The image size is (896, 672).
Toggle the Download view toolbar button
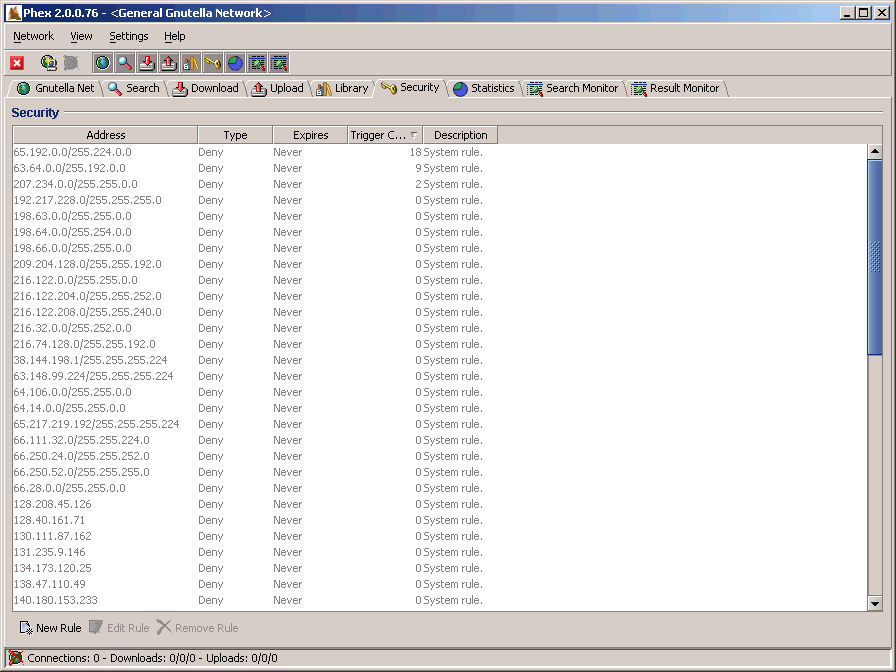(x=147, y=63)
